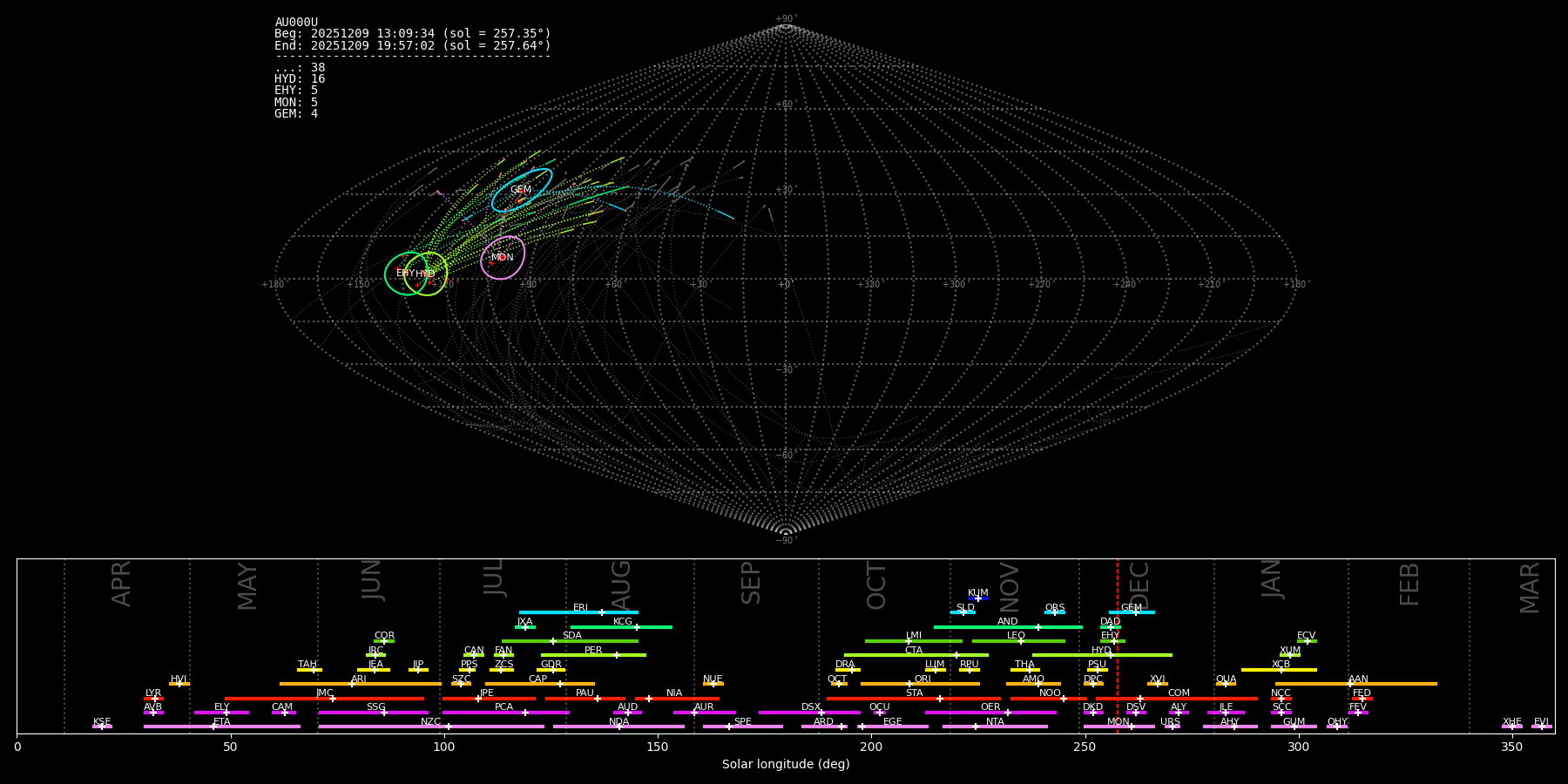Click the 'EHY: 5' count in the legend
1568x784 pixels.
coord(296,91)
